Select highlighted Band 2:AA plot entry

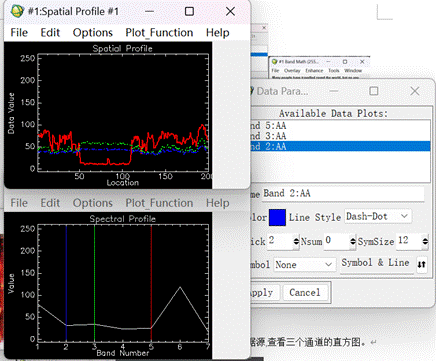(340, 146)
